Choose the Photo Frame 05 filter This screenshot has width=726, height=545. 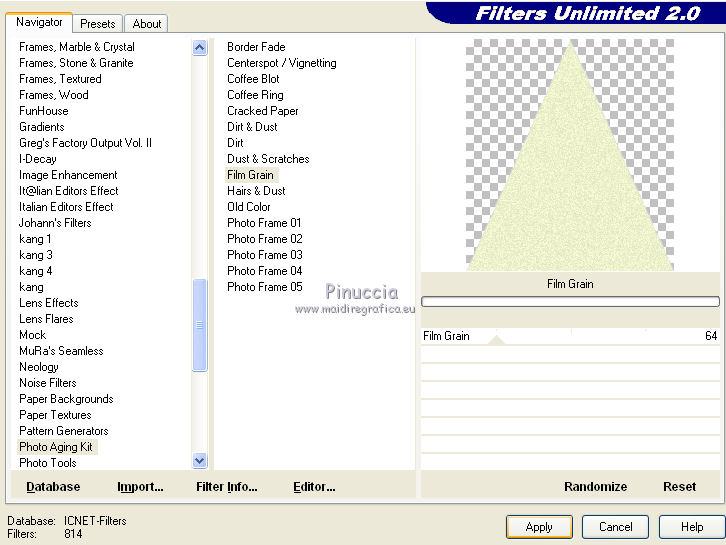[265, 287]
